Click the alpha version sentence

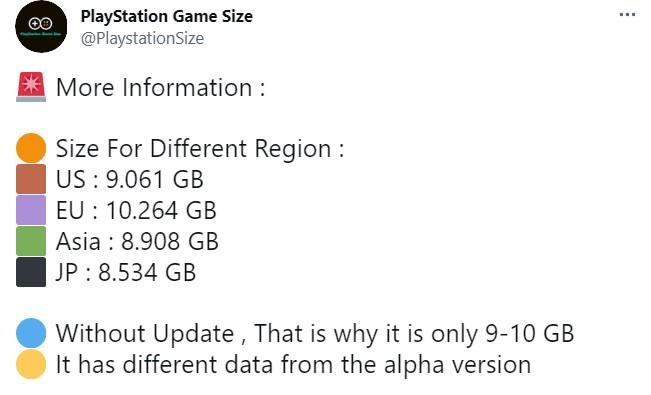[294, 365]
